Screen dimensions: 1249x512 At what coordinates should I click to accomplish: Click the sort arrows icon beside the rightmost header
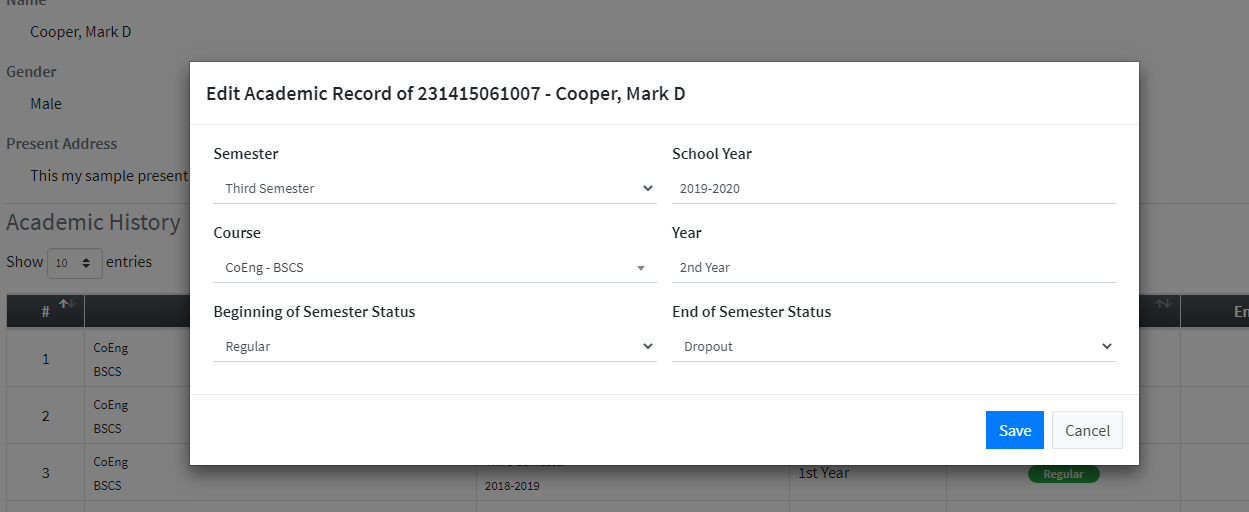click(x=1164, y=304)
